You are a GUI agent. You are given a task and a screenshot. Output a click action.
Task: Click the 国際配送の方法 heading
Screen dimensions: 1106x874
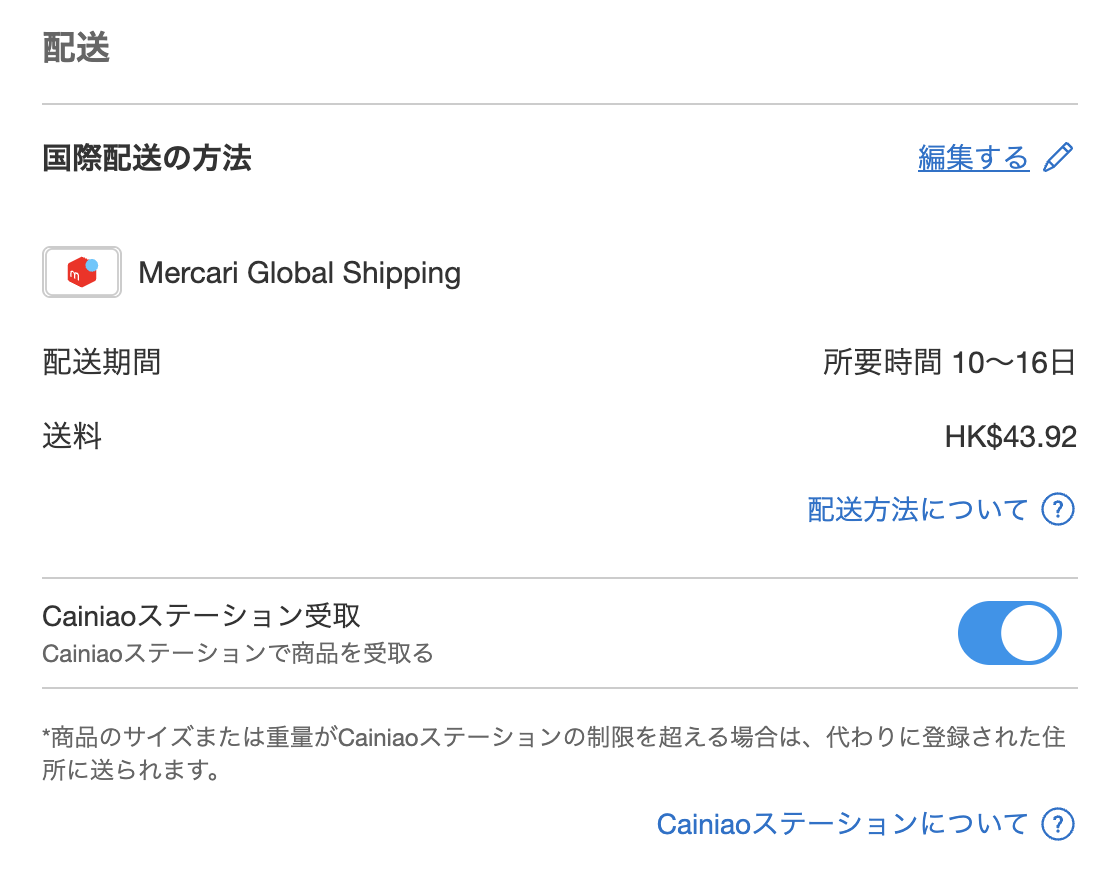point(147,157)
